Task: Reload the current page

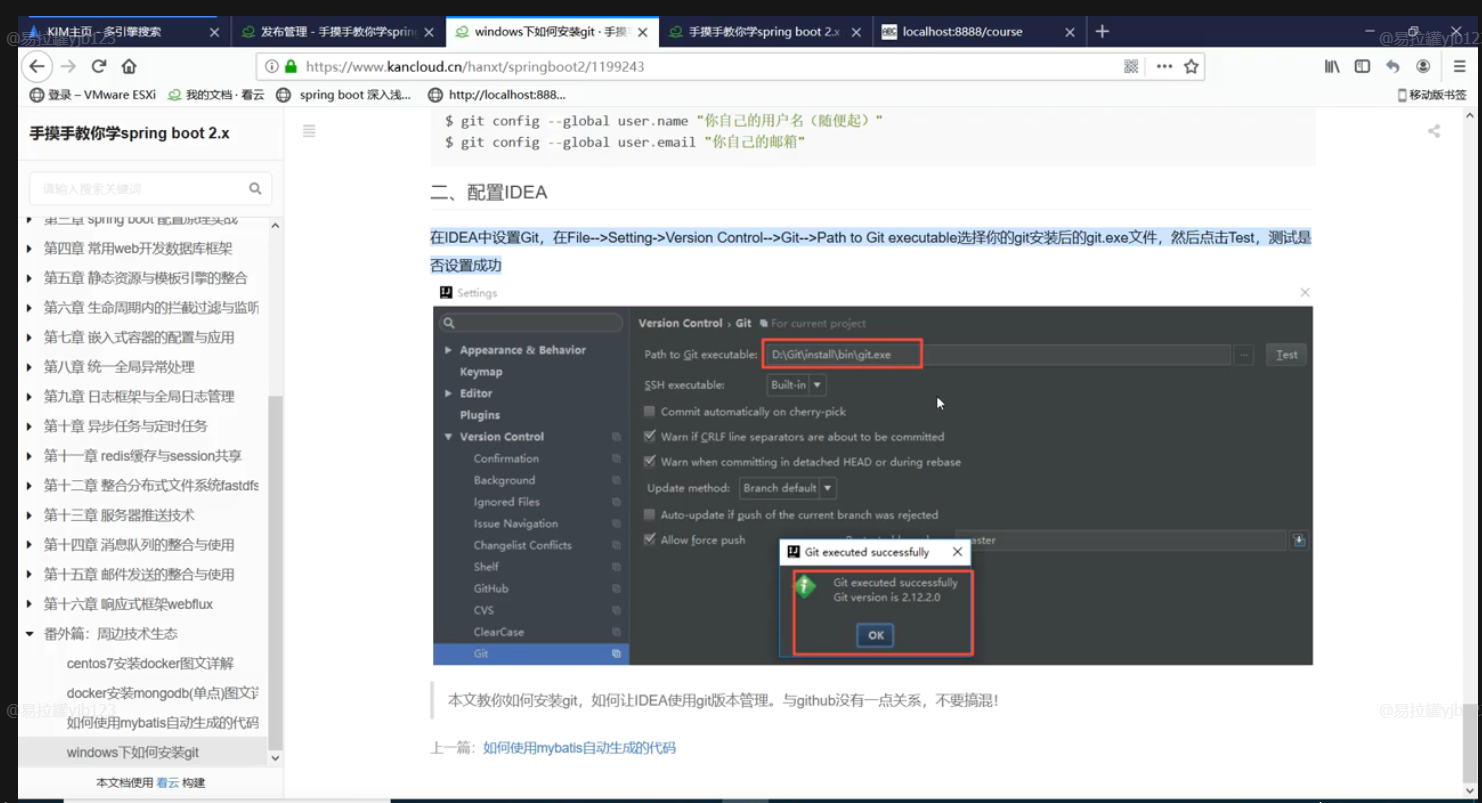Action: pos(98,67)
